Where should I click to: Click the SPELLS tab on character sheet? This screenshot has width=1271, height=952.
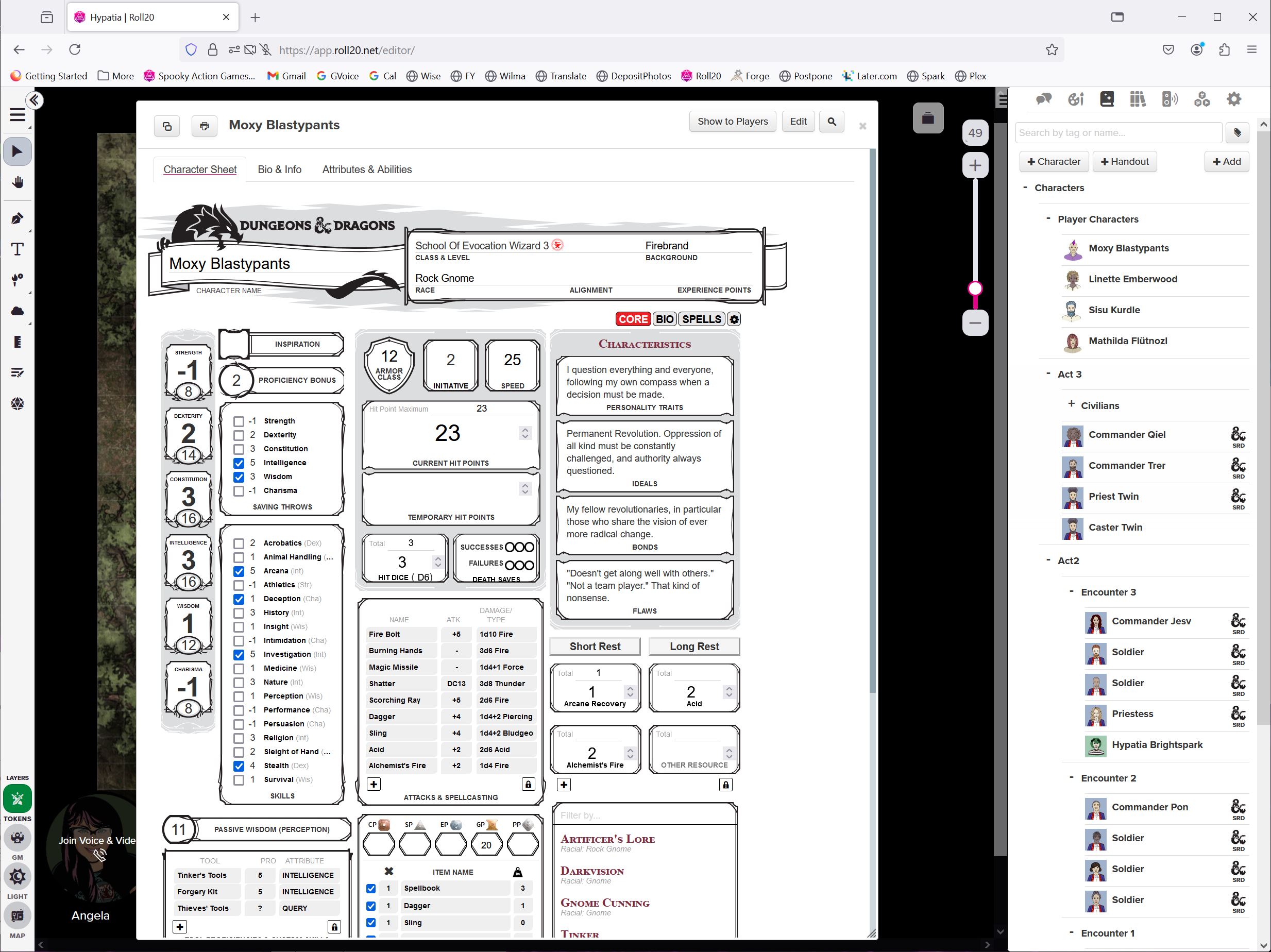pos(701,319)
